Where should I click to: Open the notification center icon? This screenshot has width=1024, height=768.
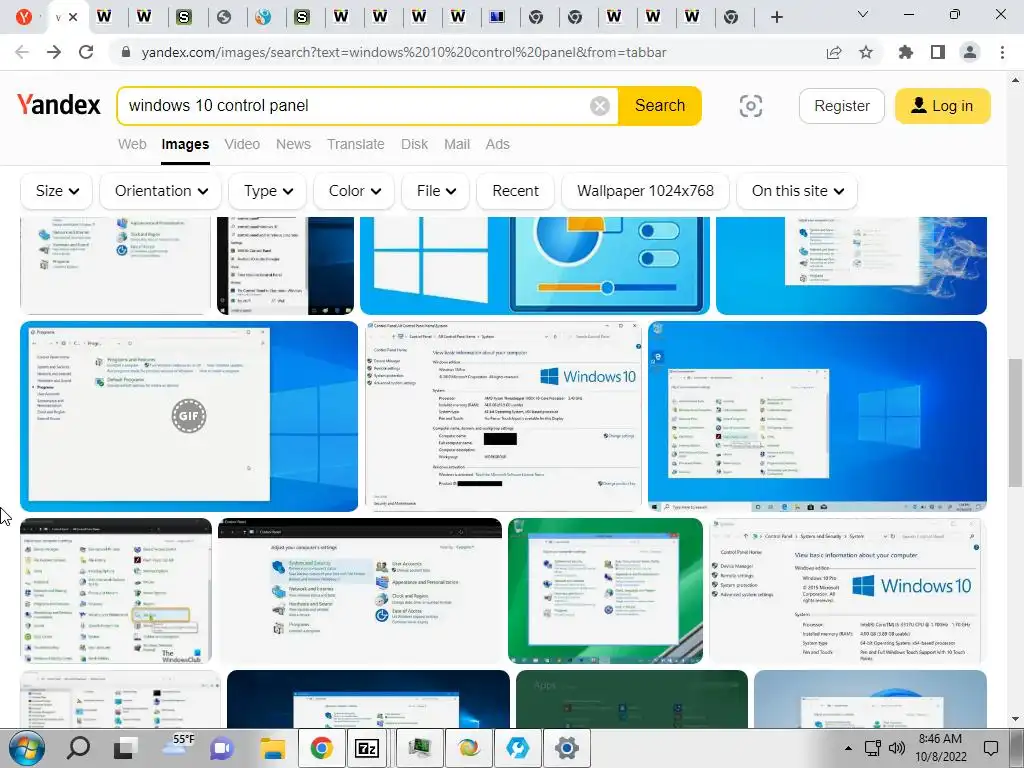click(991, 748)
